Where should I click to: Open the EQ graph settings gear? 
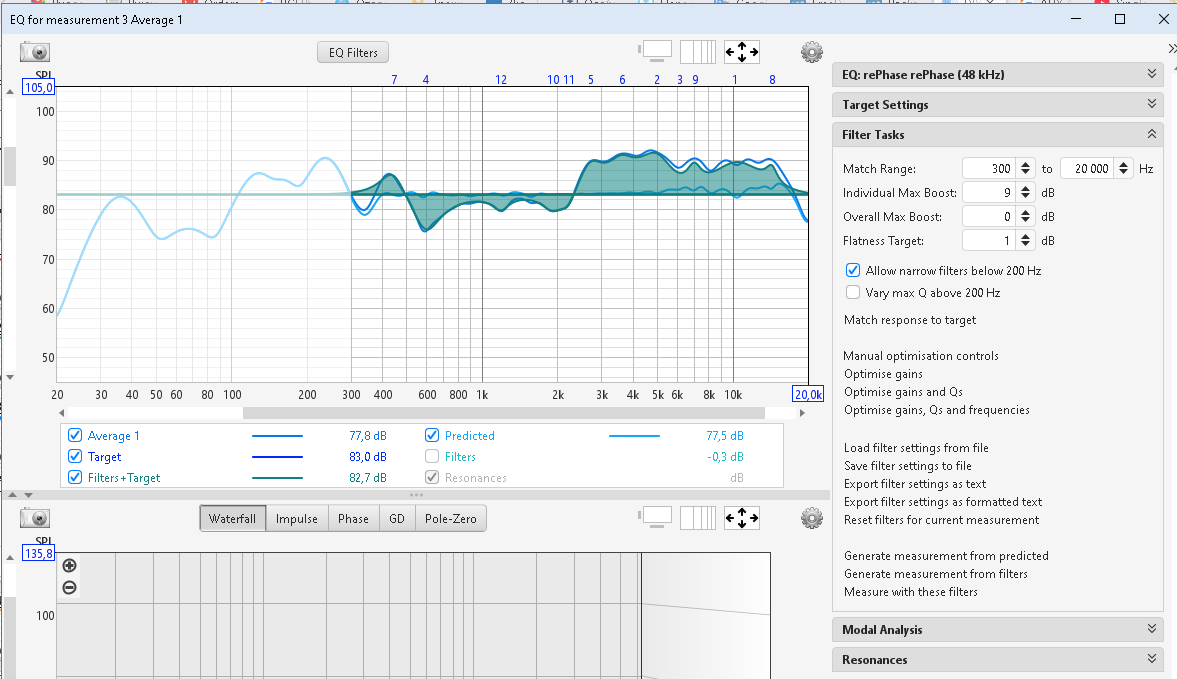811,52
